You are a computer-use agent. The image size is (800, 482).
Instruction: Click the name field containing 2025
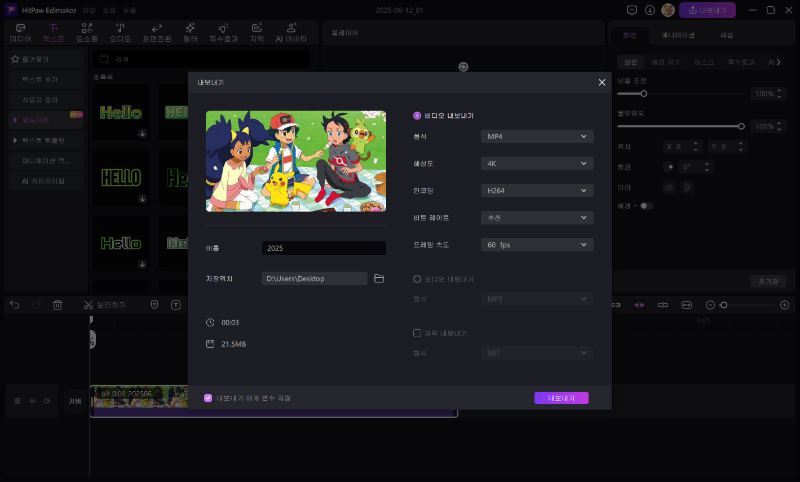tap(323, 248)
